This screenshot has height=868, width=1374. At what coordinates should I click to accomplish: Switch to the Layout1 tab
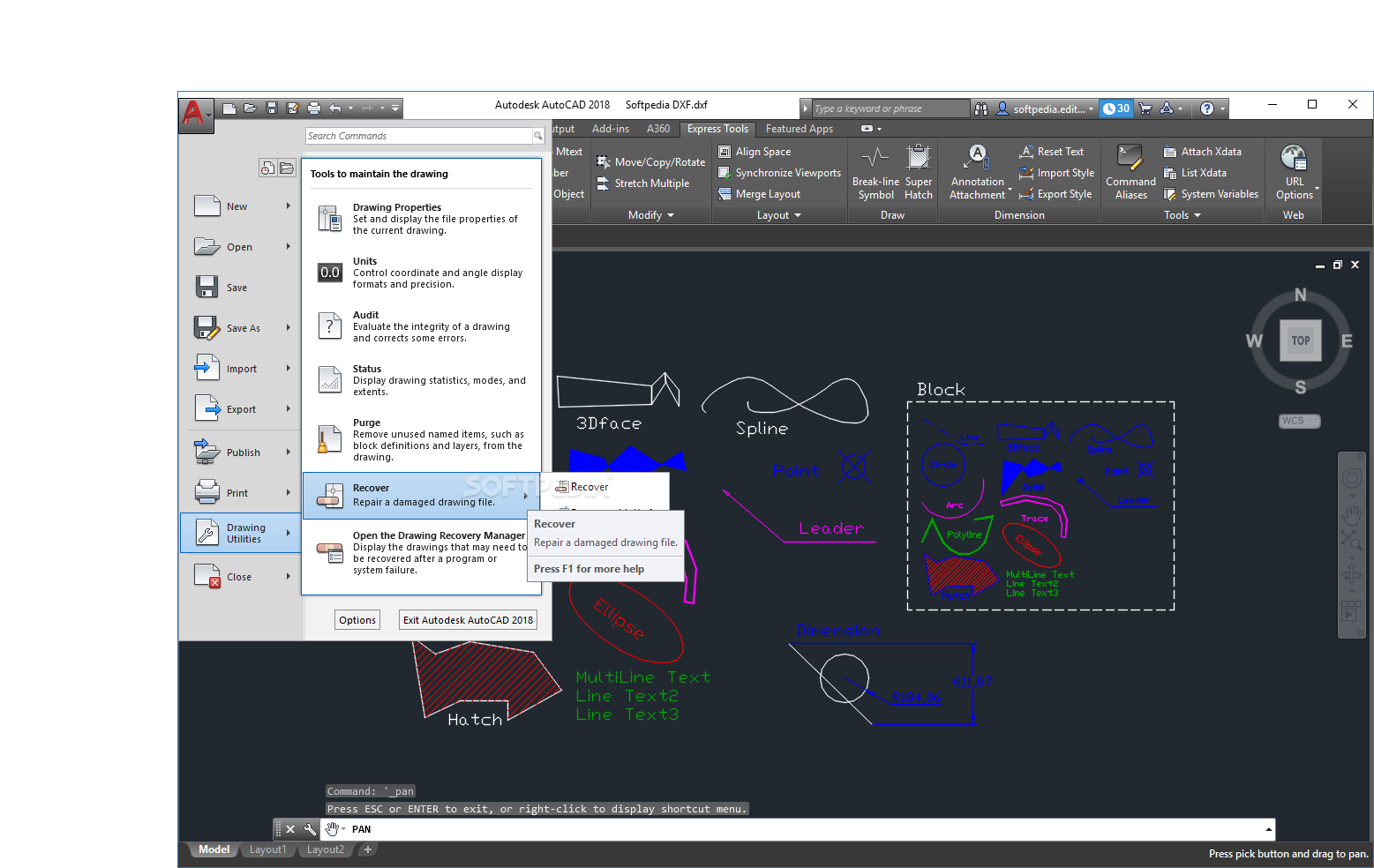[268, 849]
